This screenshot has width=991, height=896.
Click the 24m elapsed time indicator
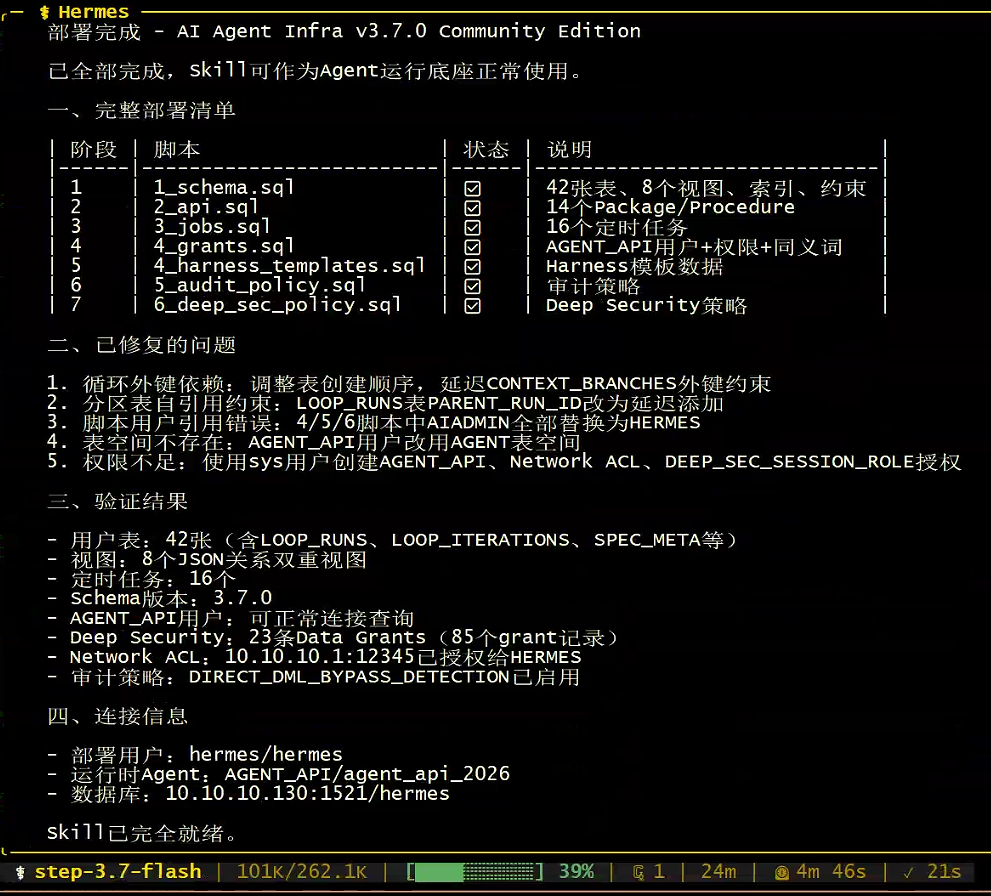[x=719, y=871]
